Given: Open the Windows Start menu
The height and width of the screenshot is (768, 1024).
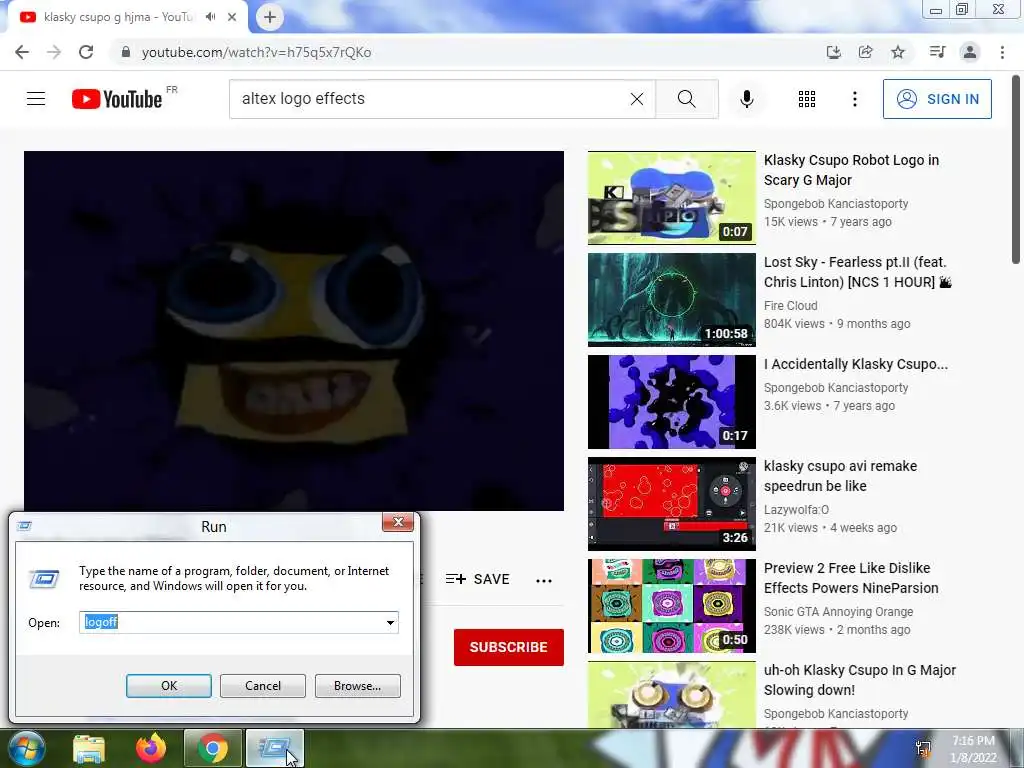Looking at the screenshot, I should (x=25, y=748).
